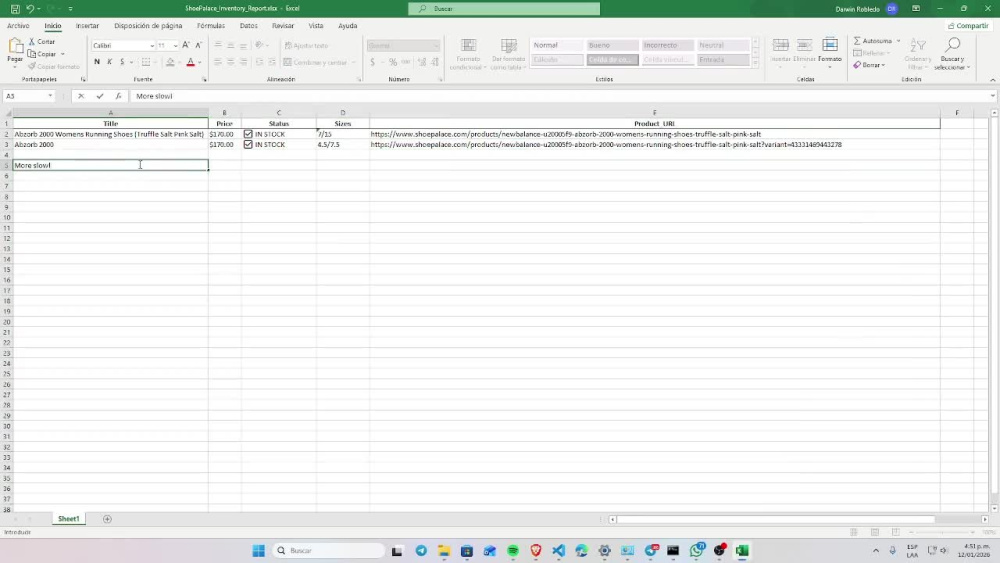Open Ribbon display options in the title bar
The height and width of the screenshot is (563, 1000).
(916, 9)
